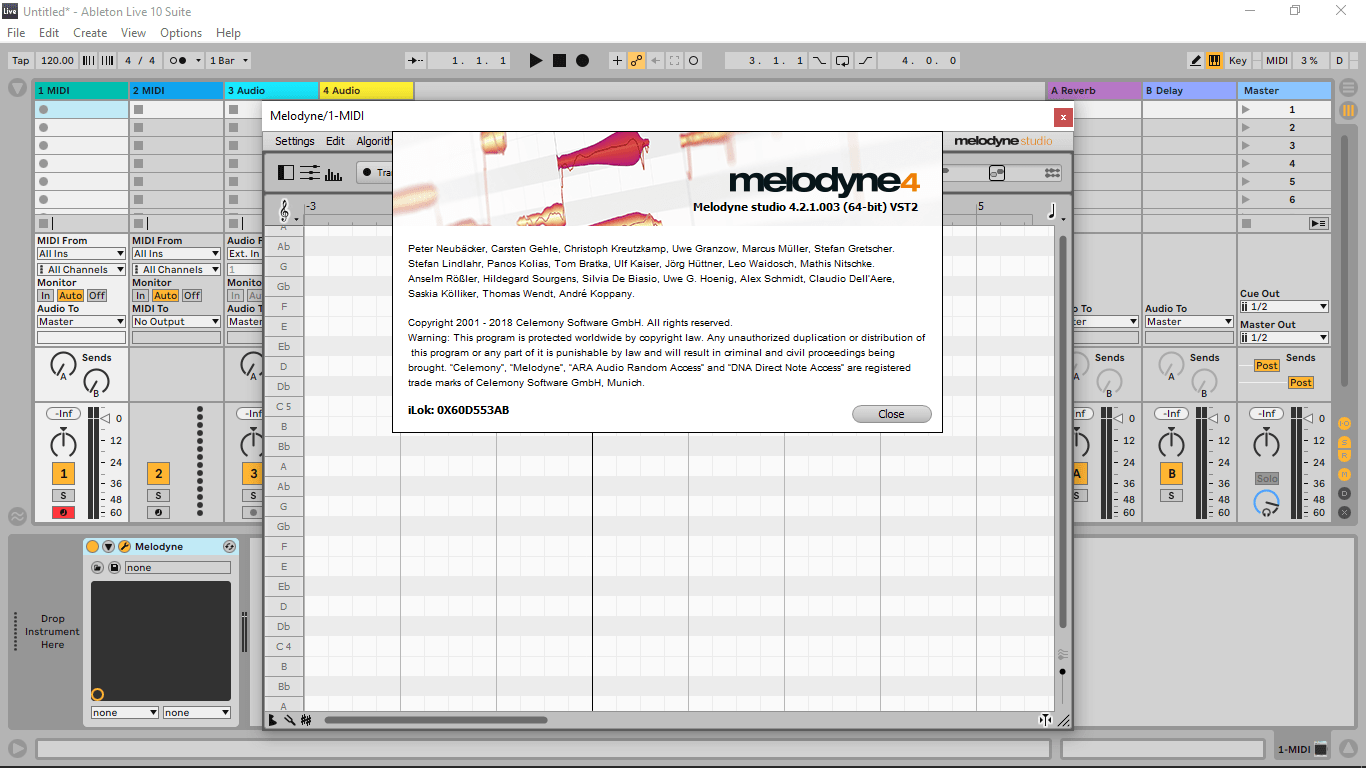The height and width of the screenshot is (768, 1366).
Task: Click the upper Post button in Master sends
Action: (1267, 366)
